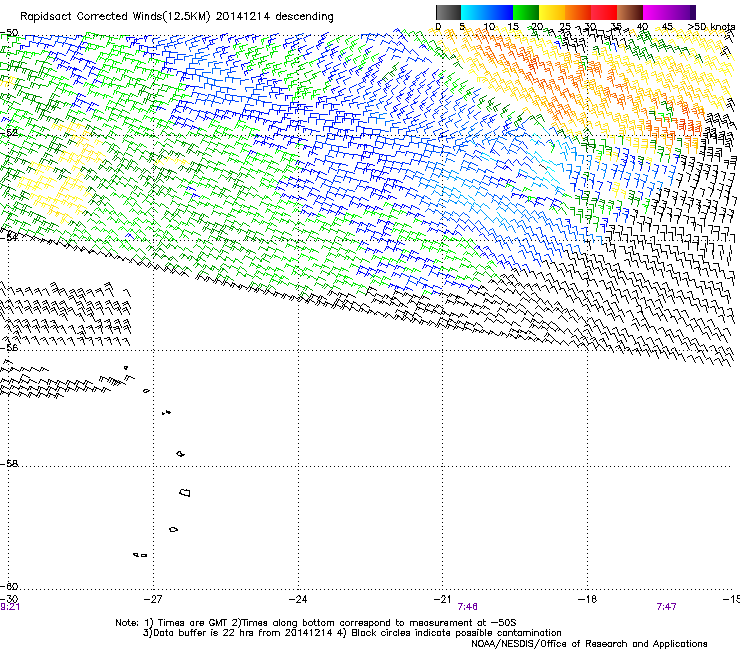
Task: Click the gray 0–5 knots color segment
Action: 448,12
